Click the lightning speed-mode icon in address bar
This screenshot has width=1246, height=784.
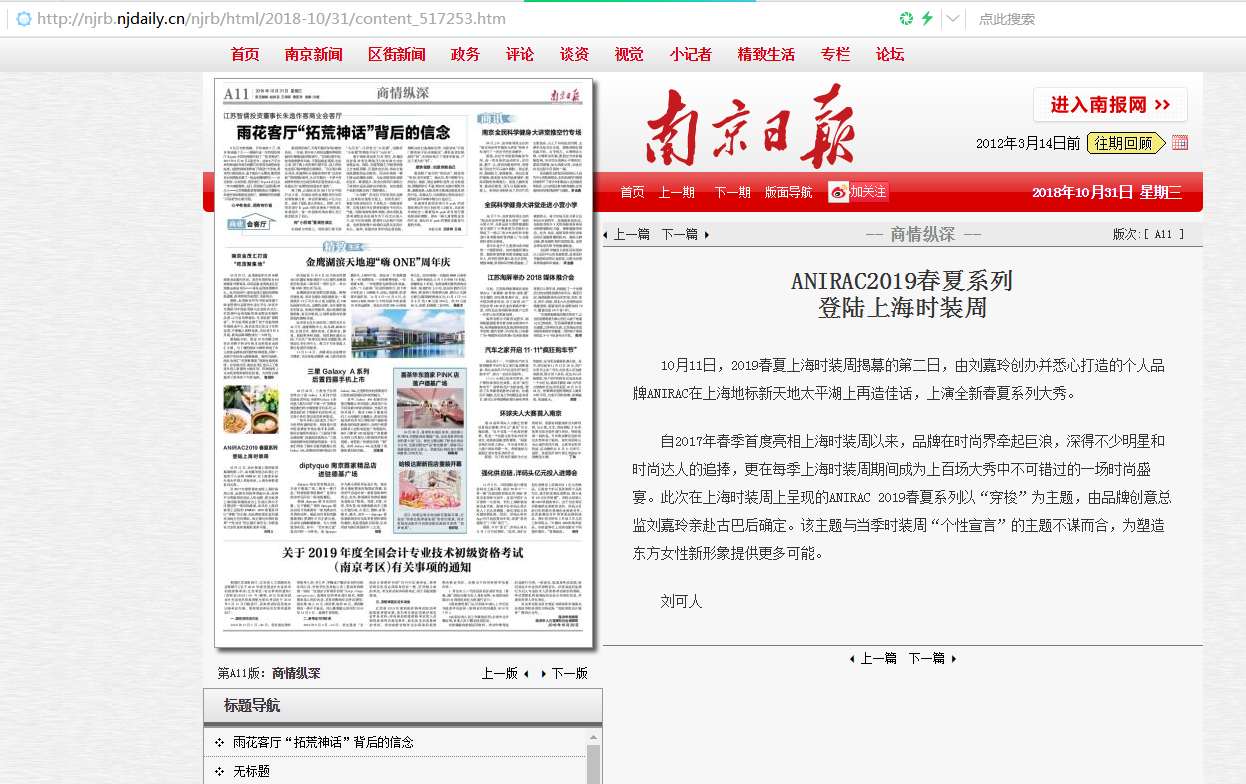click(927, 19)
